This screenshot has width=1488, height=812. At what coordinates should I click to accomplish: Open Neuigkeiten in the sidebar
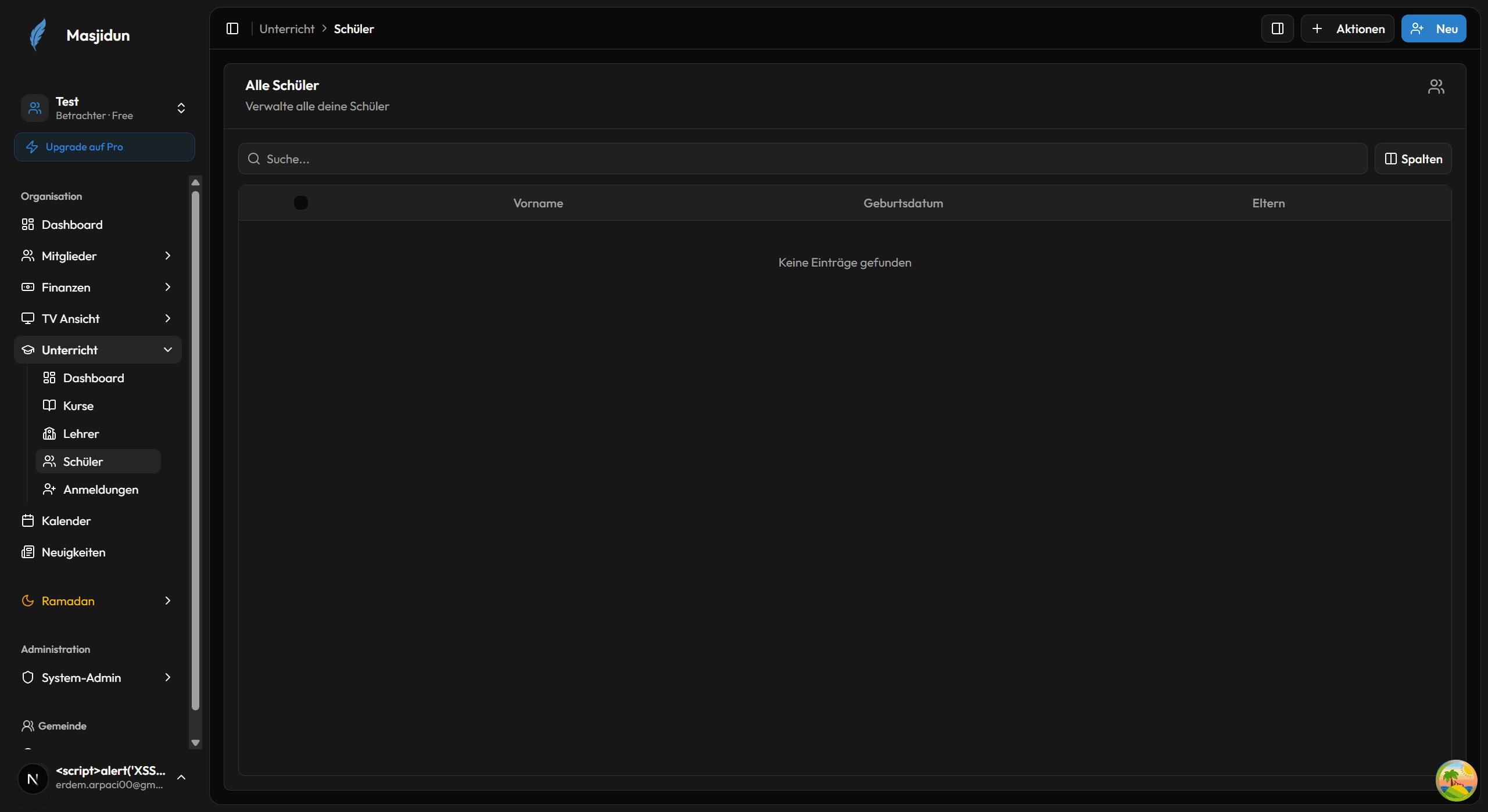[73, 552]
